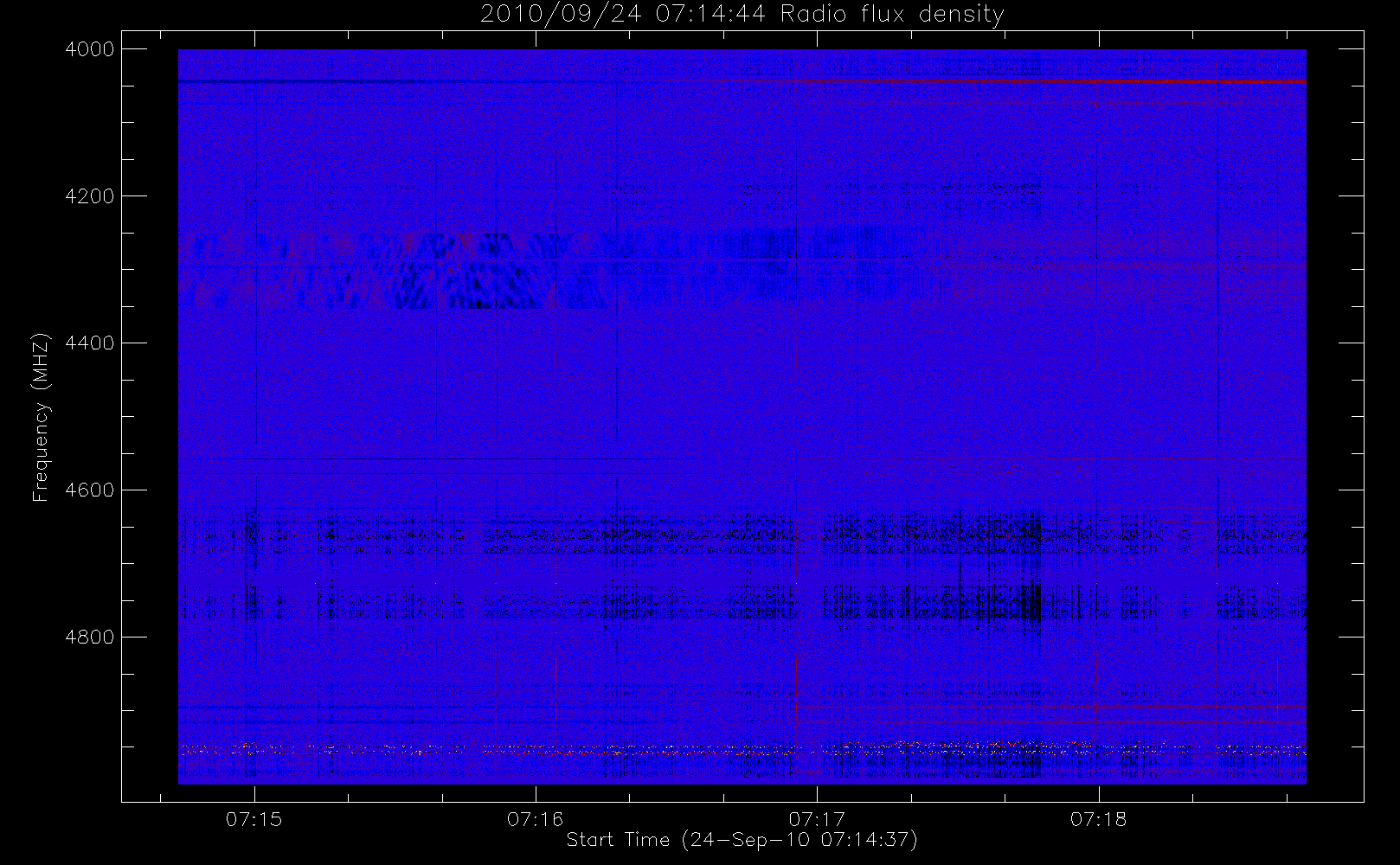Click the 07:15 time tick label
Viewport: 1400px width, 865px height.
point(254,819)
